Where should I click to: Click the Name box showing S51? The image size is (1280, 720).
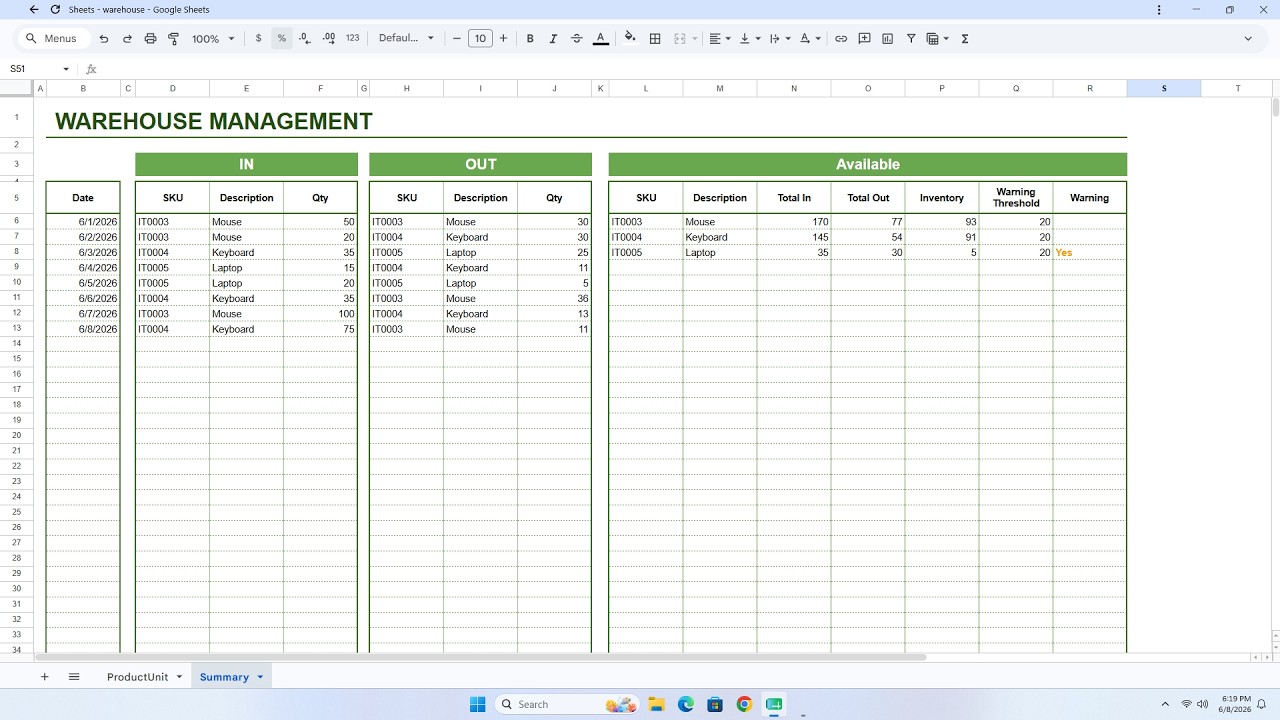tap(32, 69)
